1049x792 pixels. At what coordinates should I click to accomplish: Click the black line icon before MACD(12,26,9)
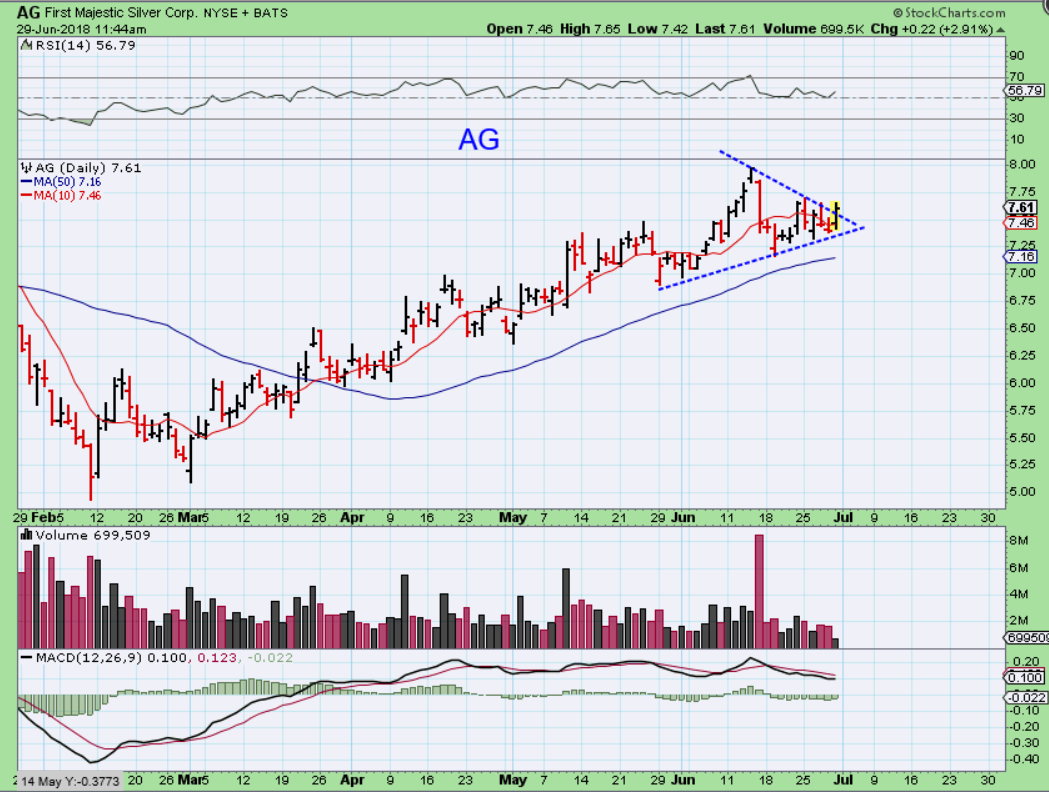coord(27,658)
